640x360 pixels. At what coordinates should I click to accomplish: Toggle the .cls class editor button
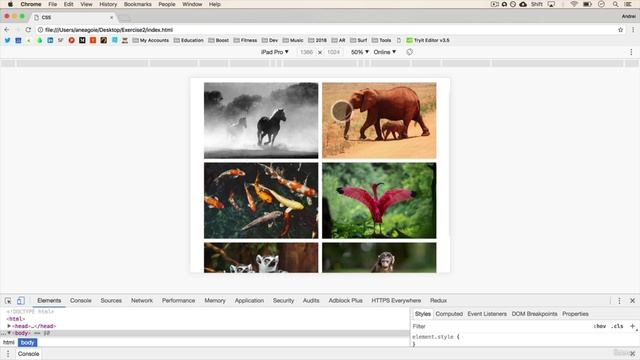click(x=617, y=326)
